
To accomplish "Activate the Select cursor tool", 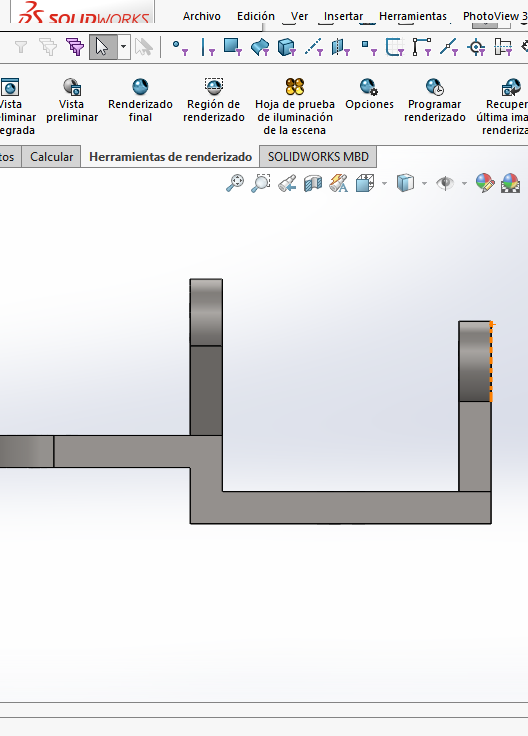I will tap(103, 47).
